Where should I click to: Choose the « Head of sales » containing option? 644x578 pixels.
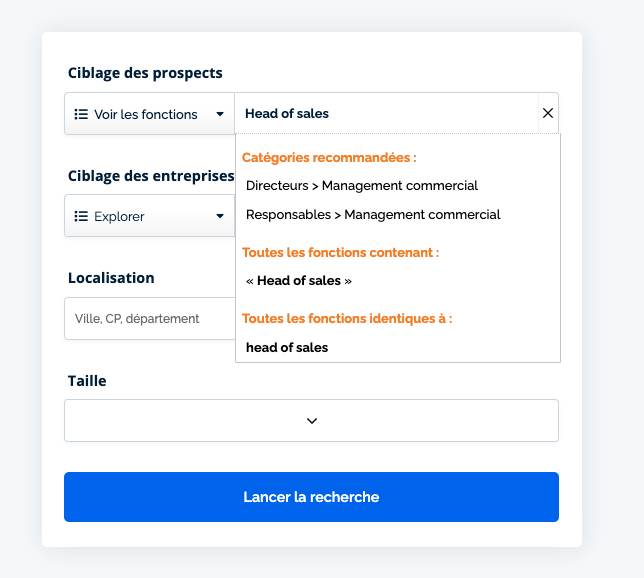(x=299, y=281)
